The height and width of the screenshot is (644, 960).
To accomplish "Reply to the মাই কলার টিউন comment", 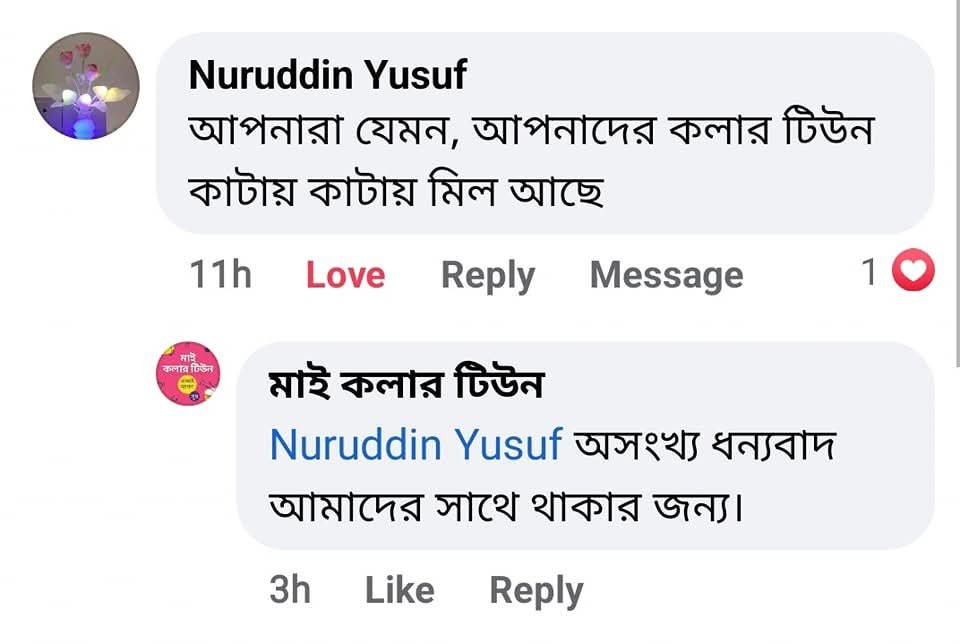I will click(536, 591).
